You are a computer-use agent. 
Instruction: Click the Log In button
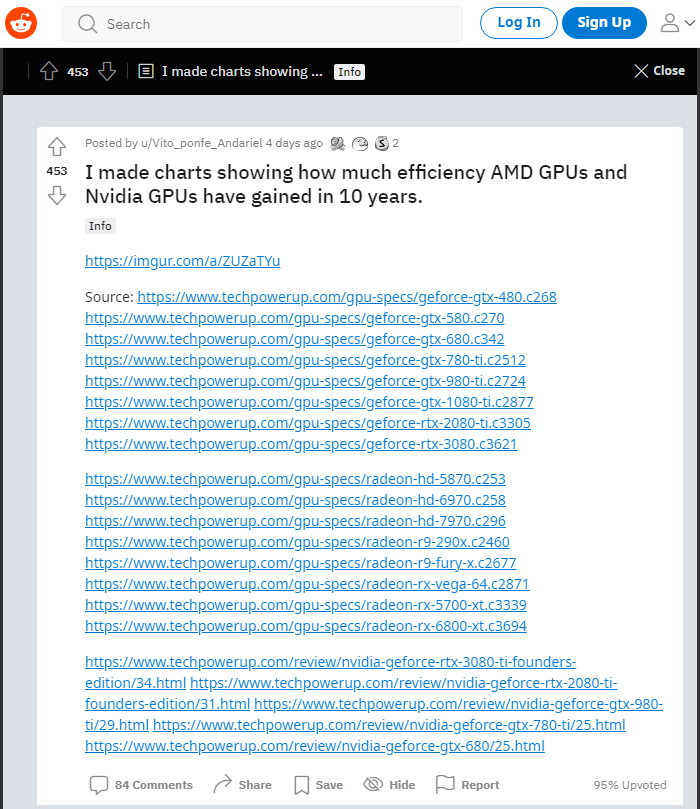click(518, 23)
